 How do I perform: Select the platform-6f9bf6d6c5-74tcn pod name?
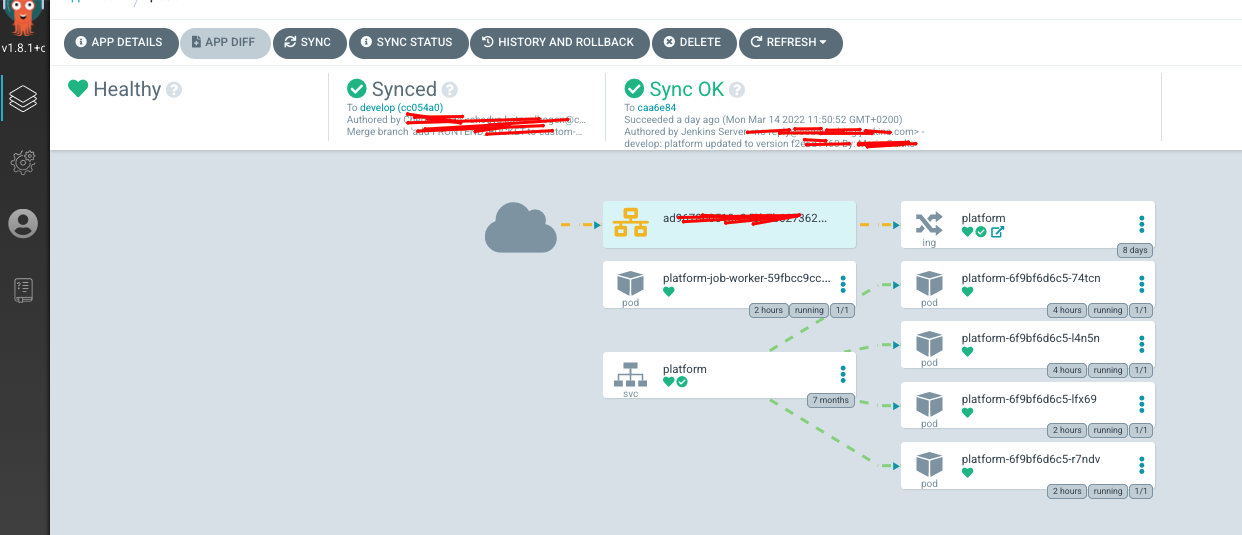pos(1031,278)
